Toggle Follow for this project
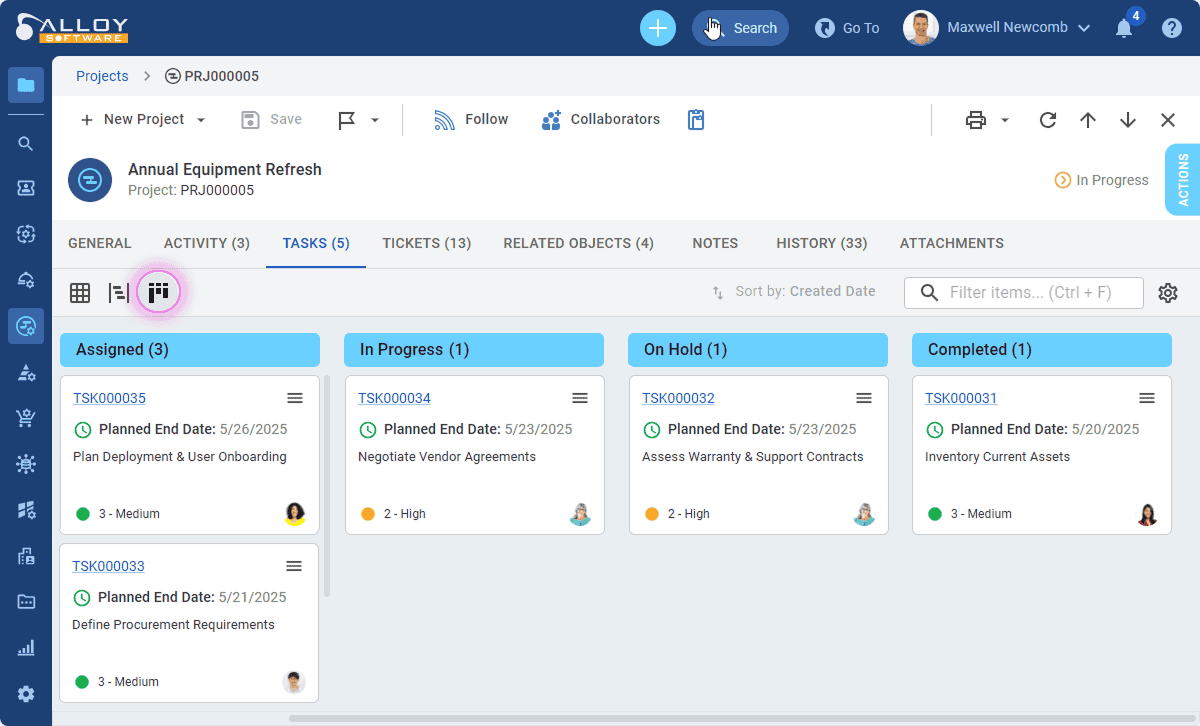The image size is (1200, 726). pos(471,120)
